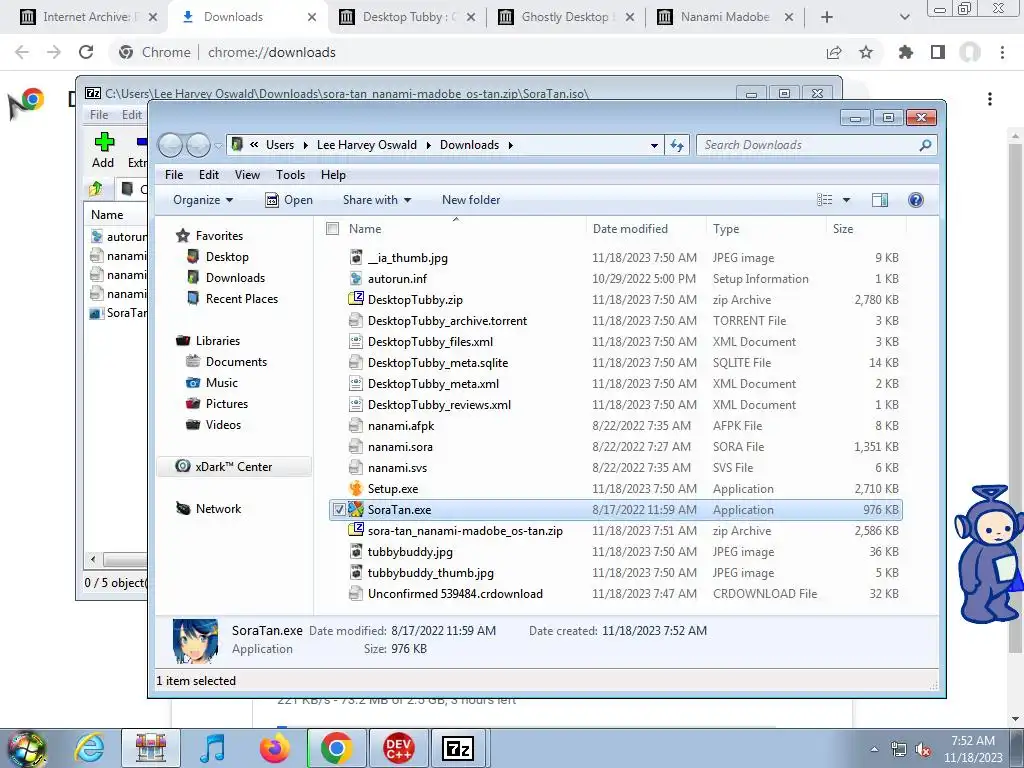Click the Open button in the toolbar

coord(289,200)
